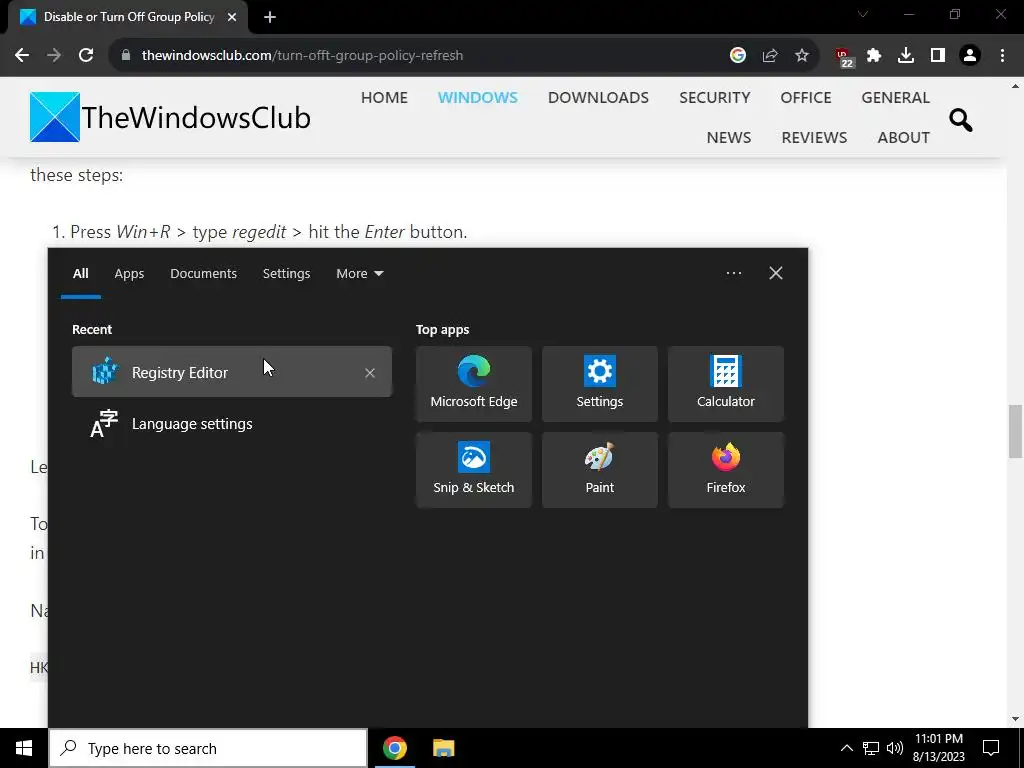The width and height of the screenshot is (1024, 768).
Task: Open Chrome profile avatar
Action: (970, 56)
